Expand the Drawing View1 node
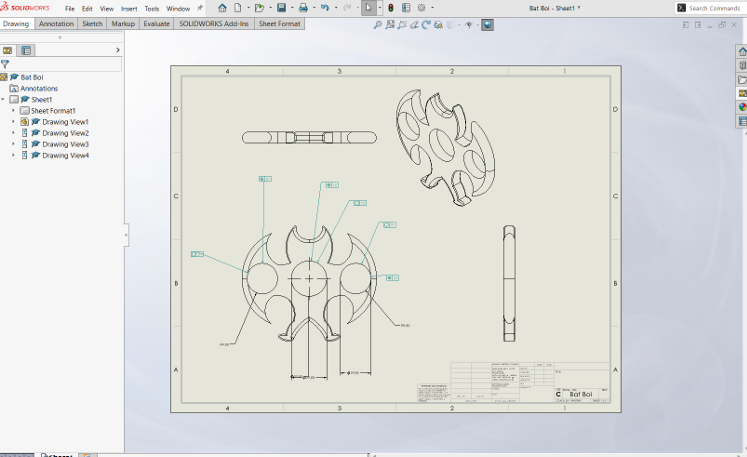Viewport: 747px width, 457px height. pyautogui.click(x=13, y=122)
